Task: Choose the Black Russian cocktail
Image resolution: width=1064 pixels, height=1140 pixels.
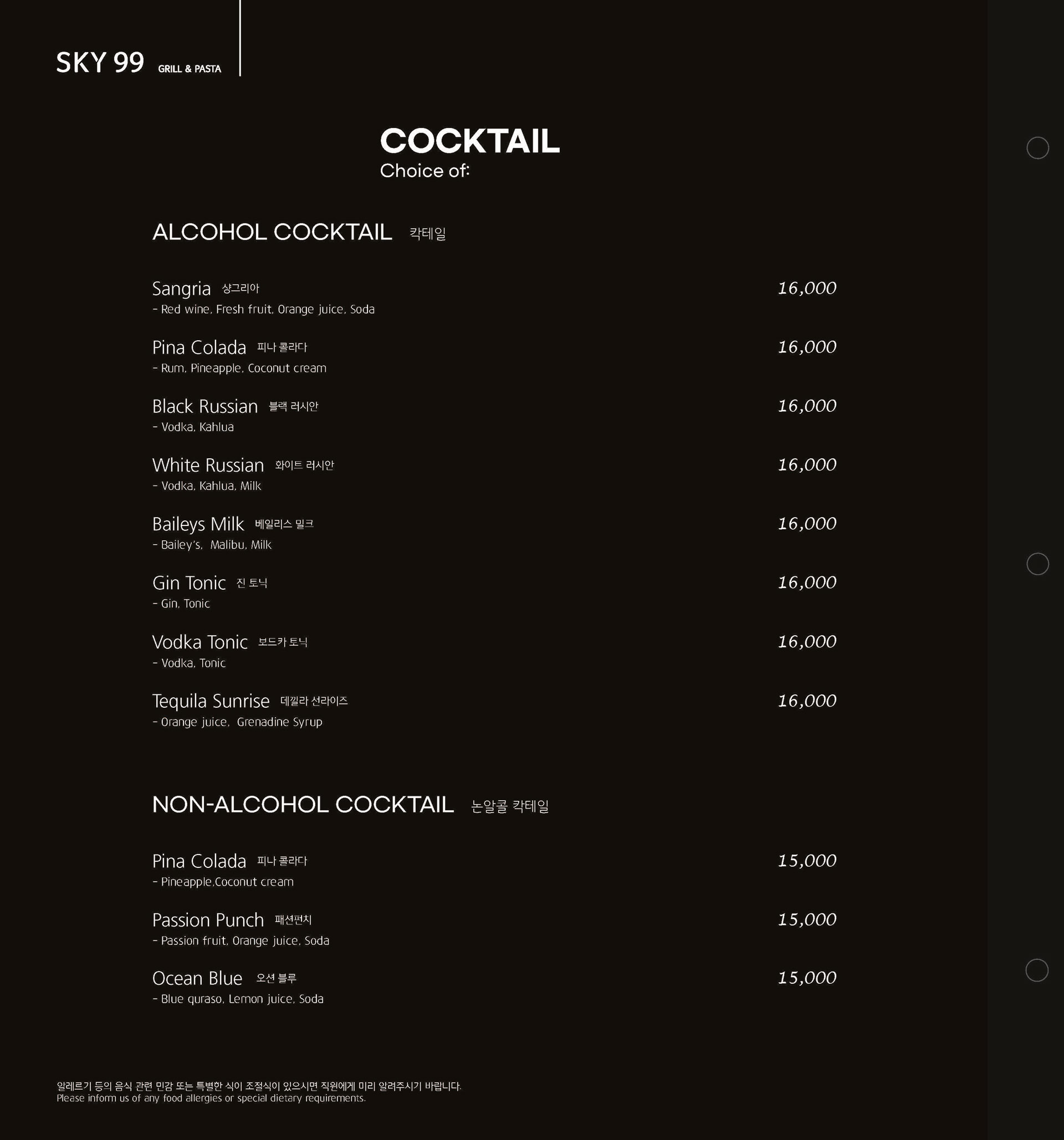Action: click(x=205, y=406)
